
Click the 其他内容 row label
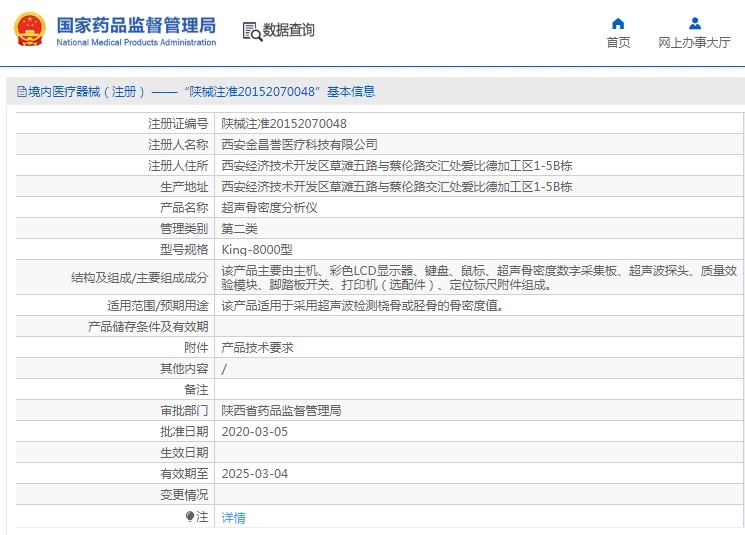(x=184, y=369)
